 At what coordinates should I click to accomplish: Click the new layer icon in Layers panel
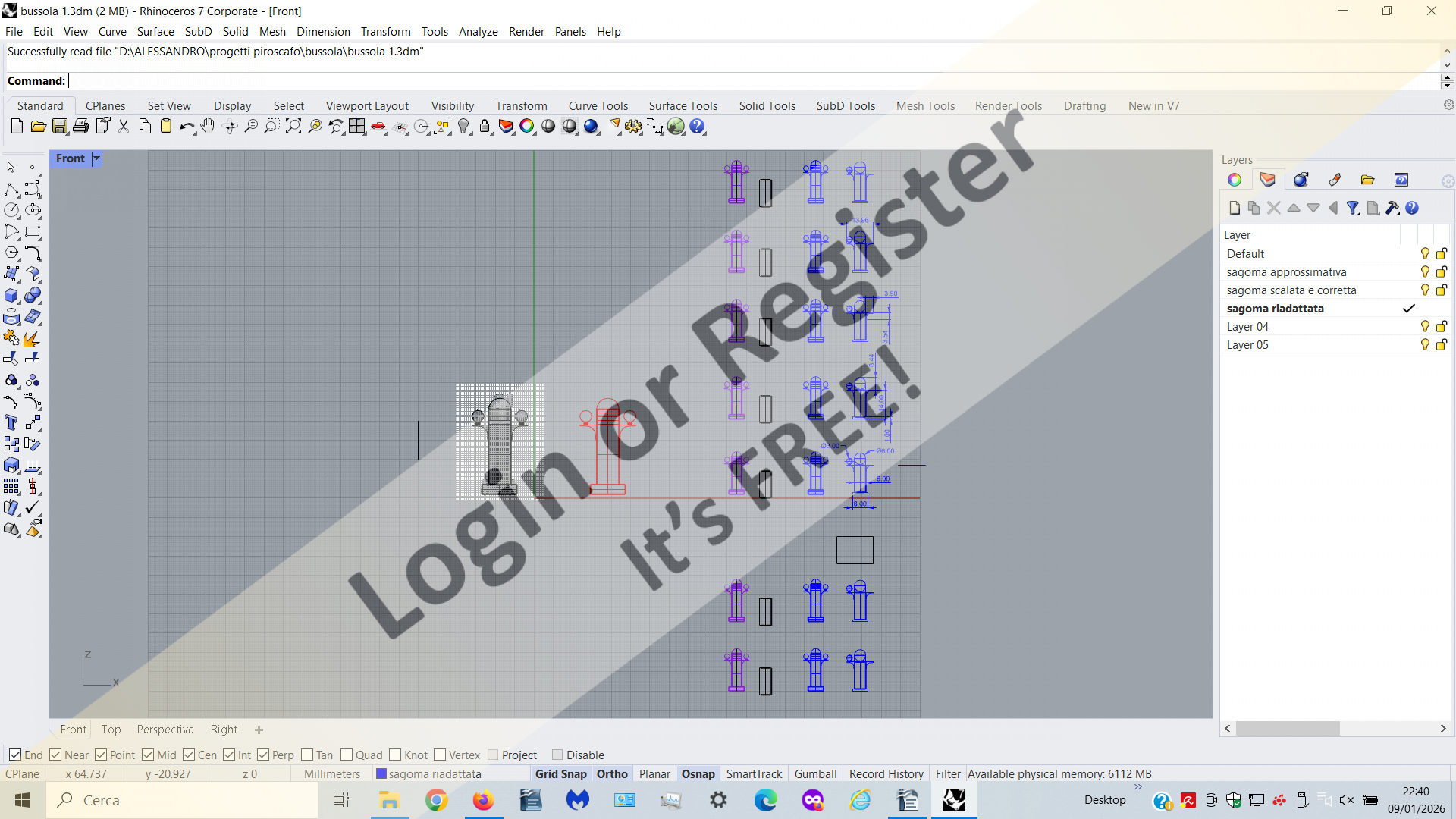(x=1234, y=208)
